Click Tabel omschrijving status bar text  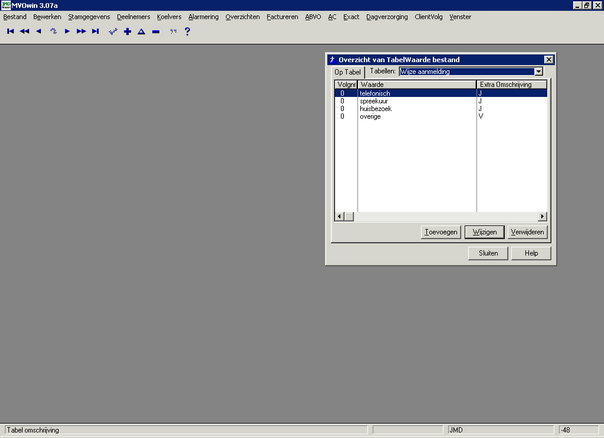(x=33, y=430)
